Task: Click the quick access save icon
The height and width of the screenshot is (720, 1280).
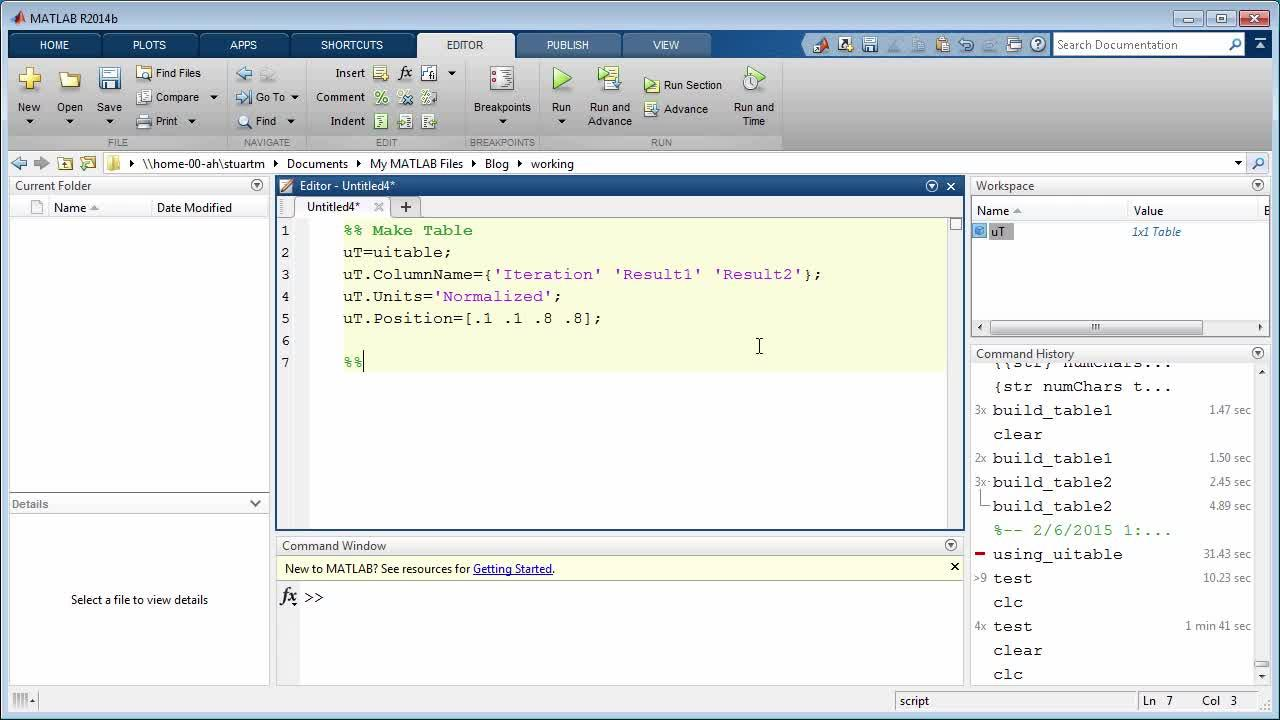Action: (869, 44)
